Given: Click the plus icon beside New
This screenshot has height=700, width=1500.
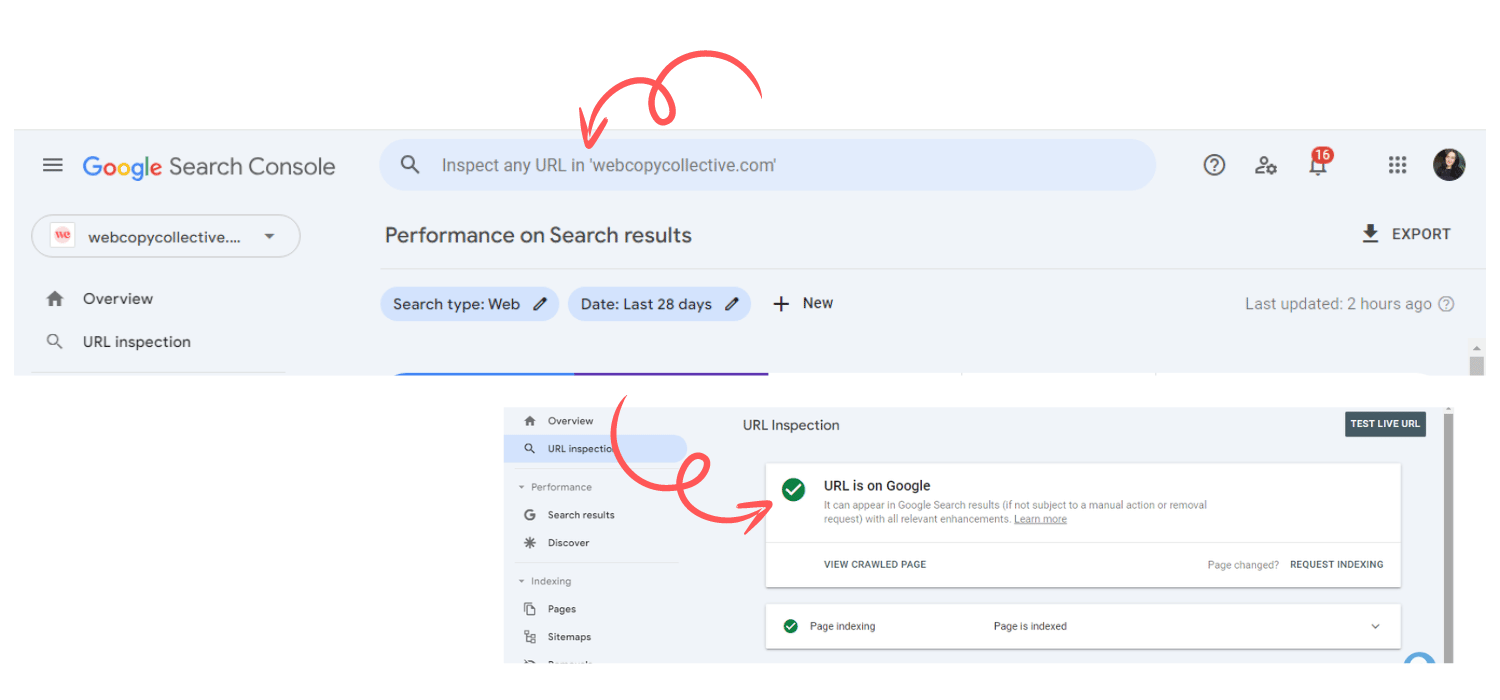Looking at the screenshot, I should [782, 304].
